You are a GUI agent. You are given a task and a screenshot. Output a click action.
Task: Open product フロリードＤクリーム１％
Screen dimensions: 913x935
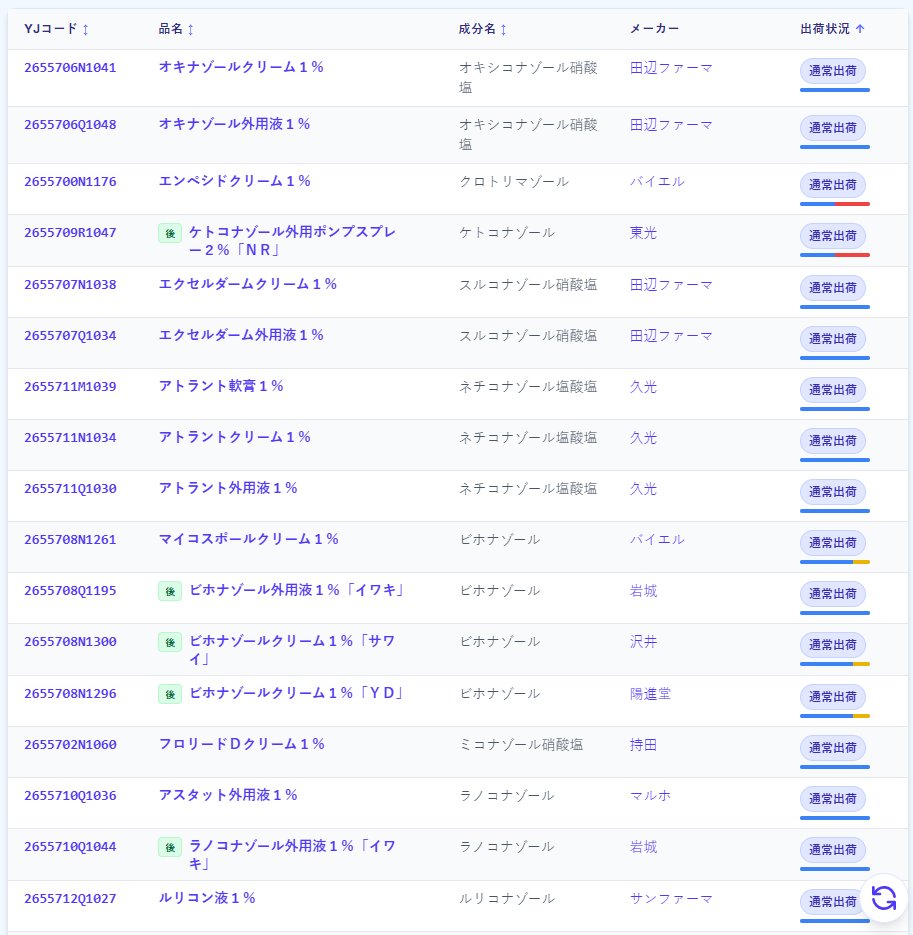tap(242, 744)
